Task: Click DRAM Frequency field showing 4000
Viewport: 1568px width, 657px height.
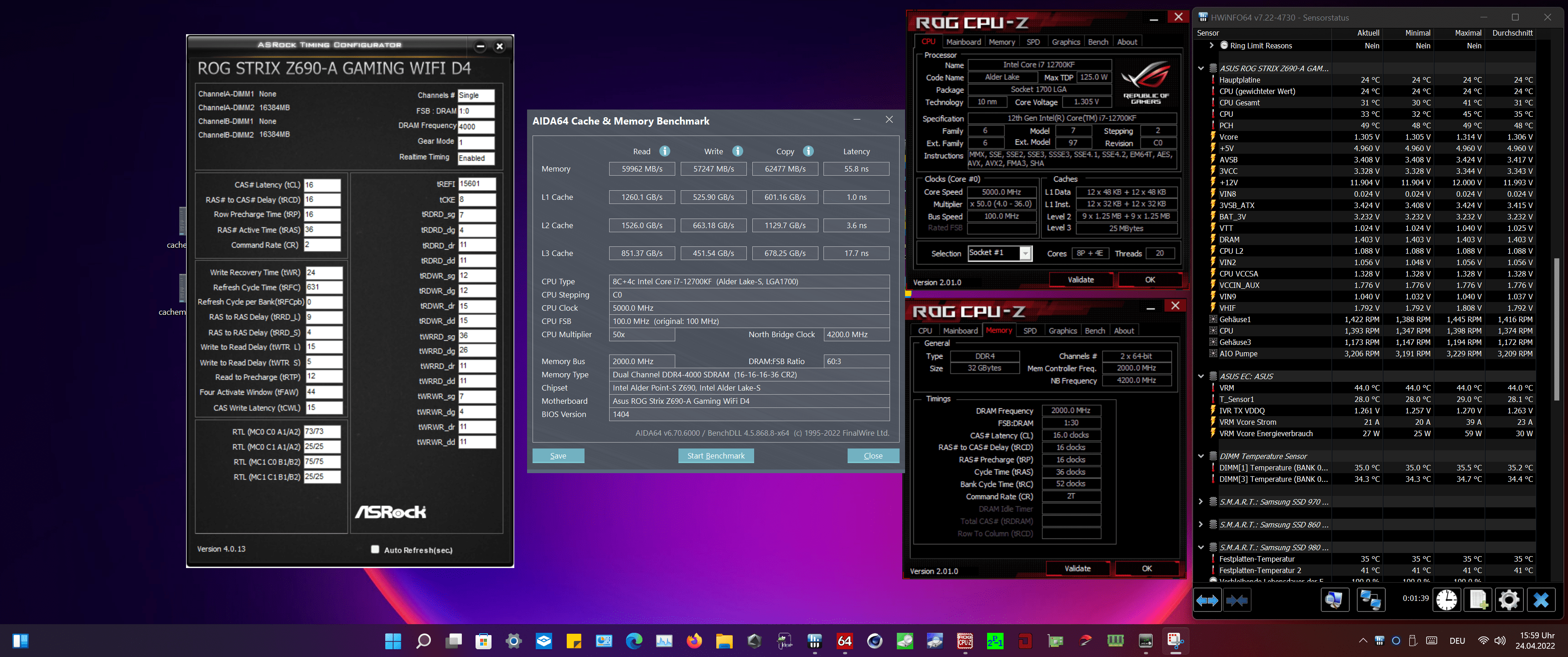Action: click(x=476, y=127)
